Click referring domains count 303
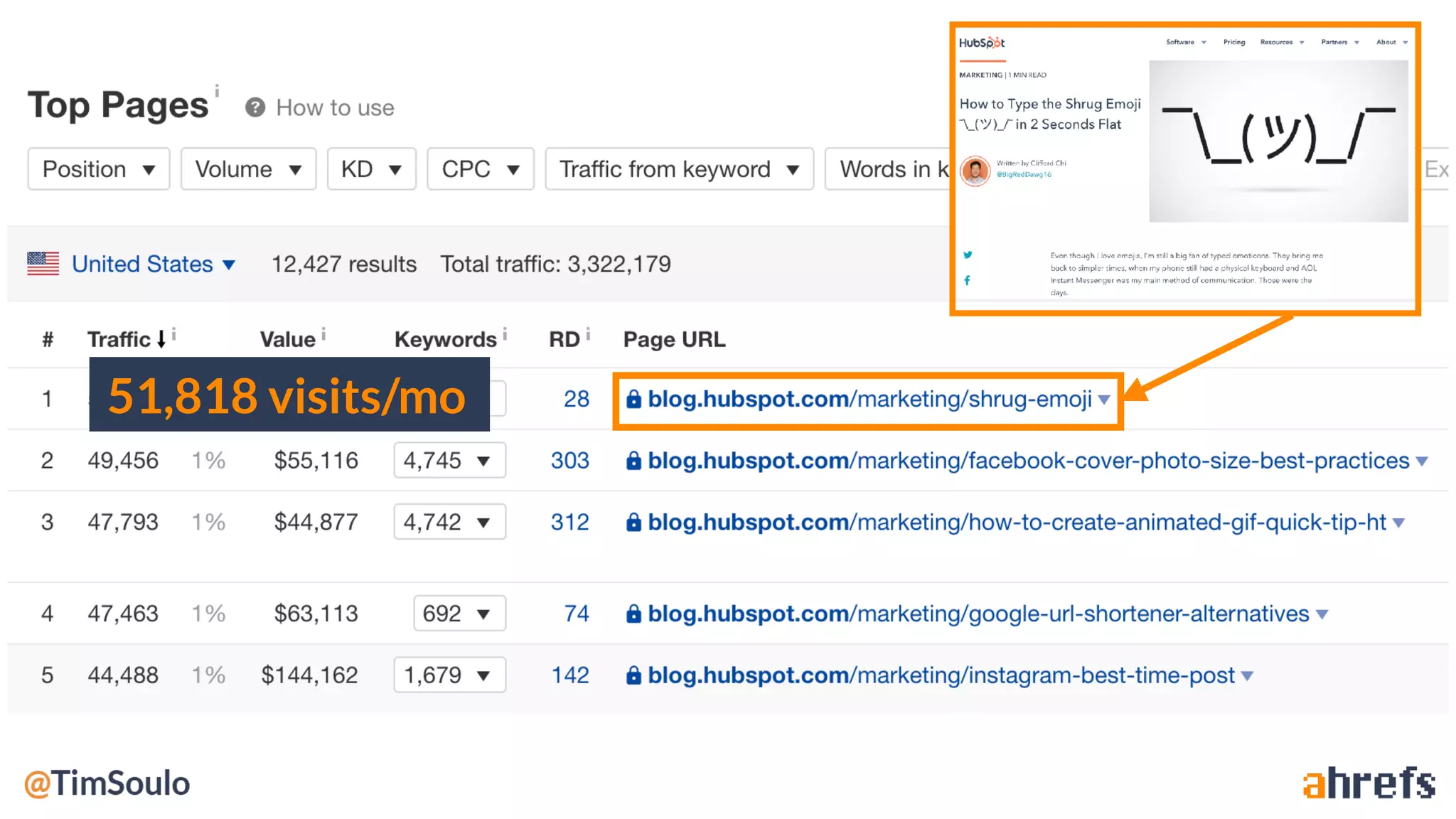The image size is (1456, 819). (570, 461)
